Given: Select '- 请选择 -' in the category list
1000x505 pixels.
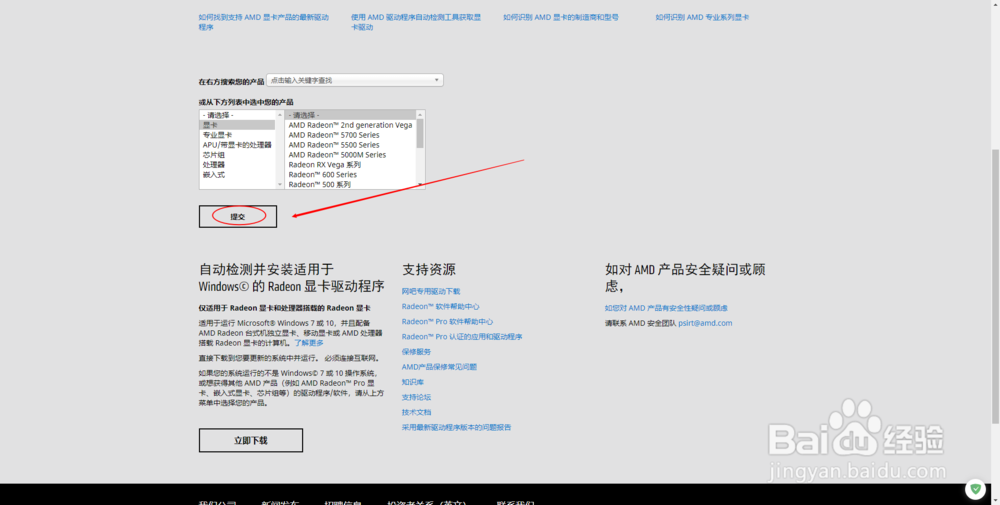Looking at the screenshot, I should (237, 115).
